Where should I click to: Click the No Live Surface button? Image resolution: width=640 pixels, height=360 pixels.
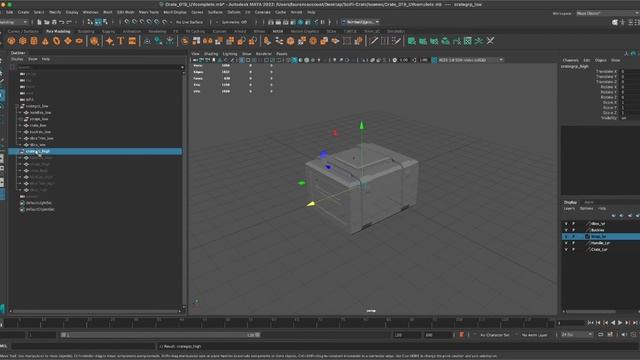click(x=189, y=22)
